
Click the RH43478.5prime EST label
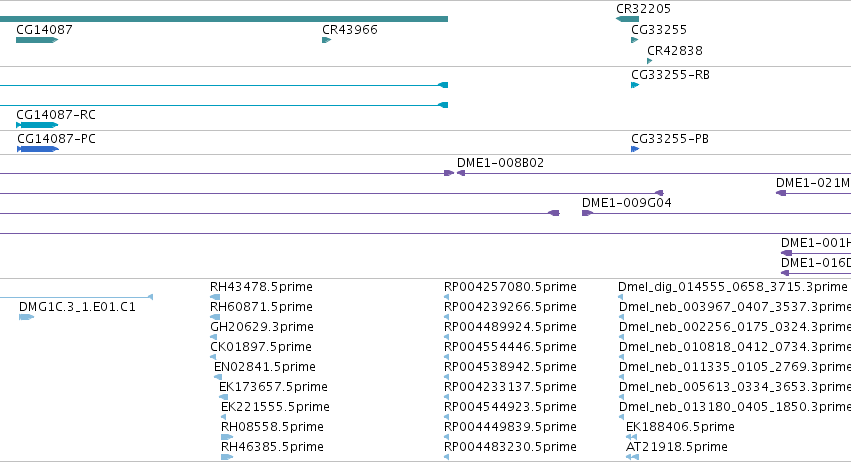click(x=261, y=287)
